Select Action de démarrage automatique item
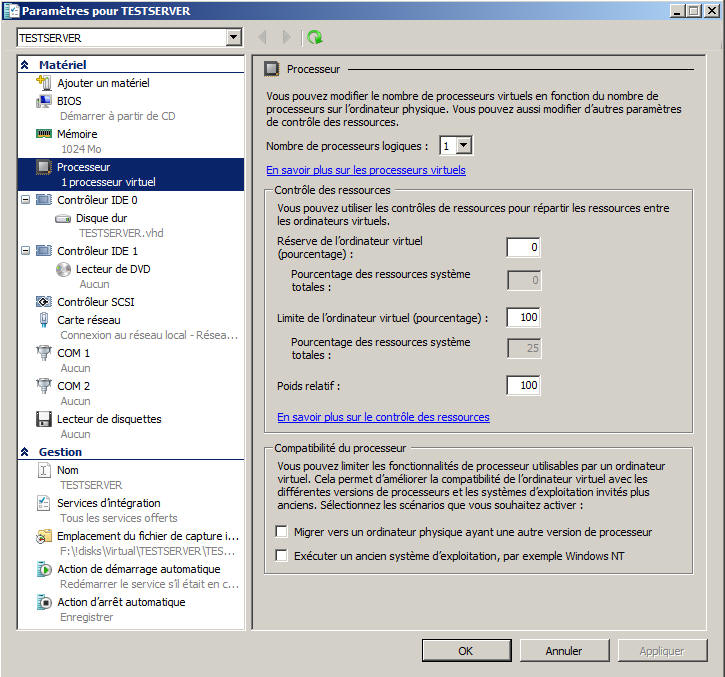Screen dimensions: 725x677 tap(138, 569)
